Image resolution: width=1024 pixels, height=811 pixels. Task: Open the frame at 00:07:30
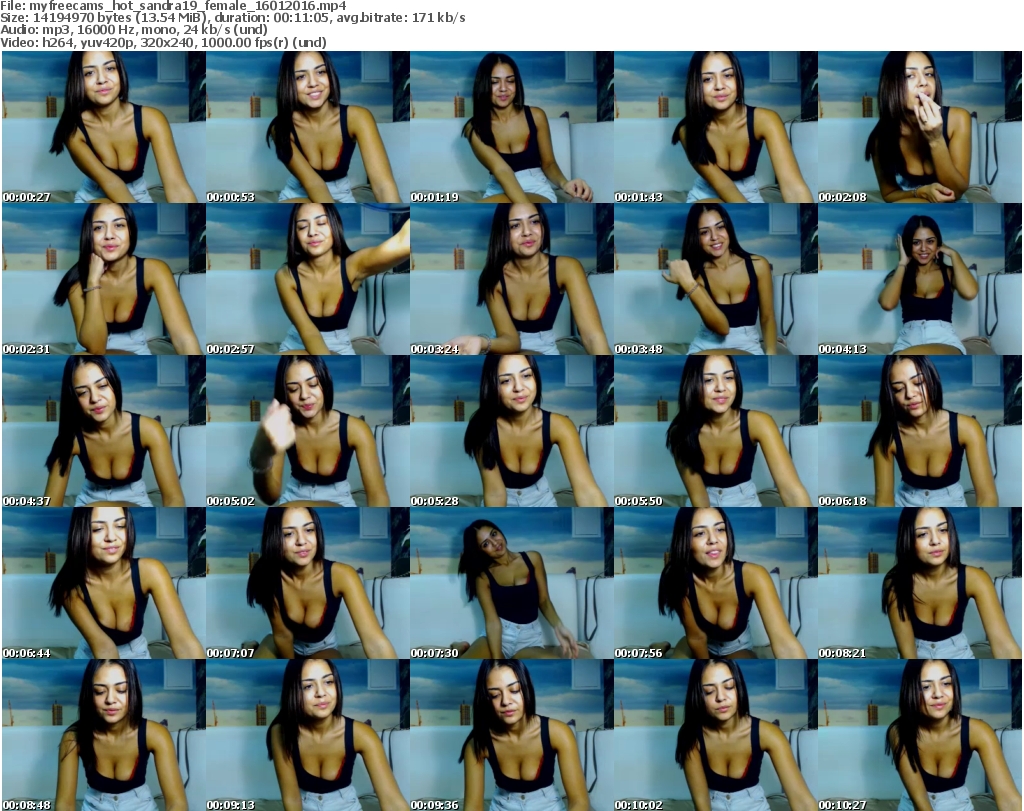(x=512, y=583)
